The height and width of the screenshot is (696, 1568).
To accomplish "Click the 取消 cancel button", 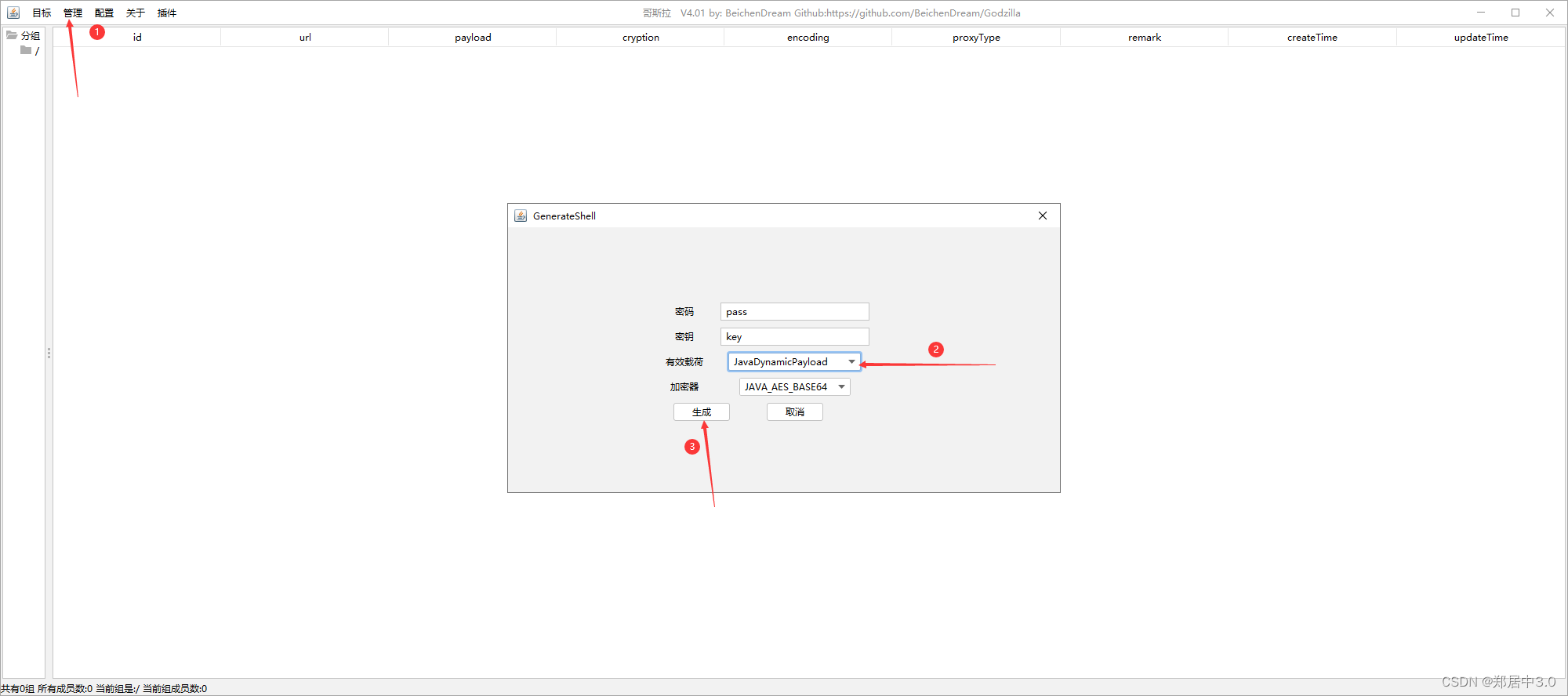I will coord(794,411).
